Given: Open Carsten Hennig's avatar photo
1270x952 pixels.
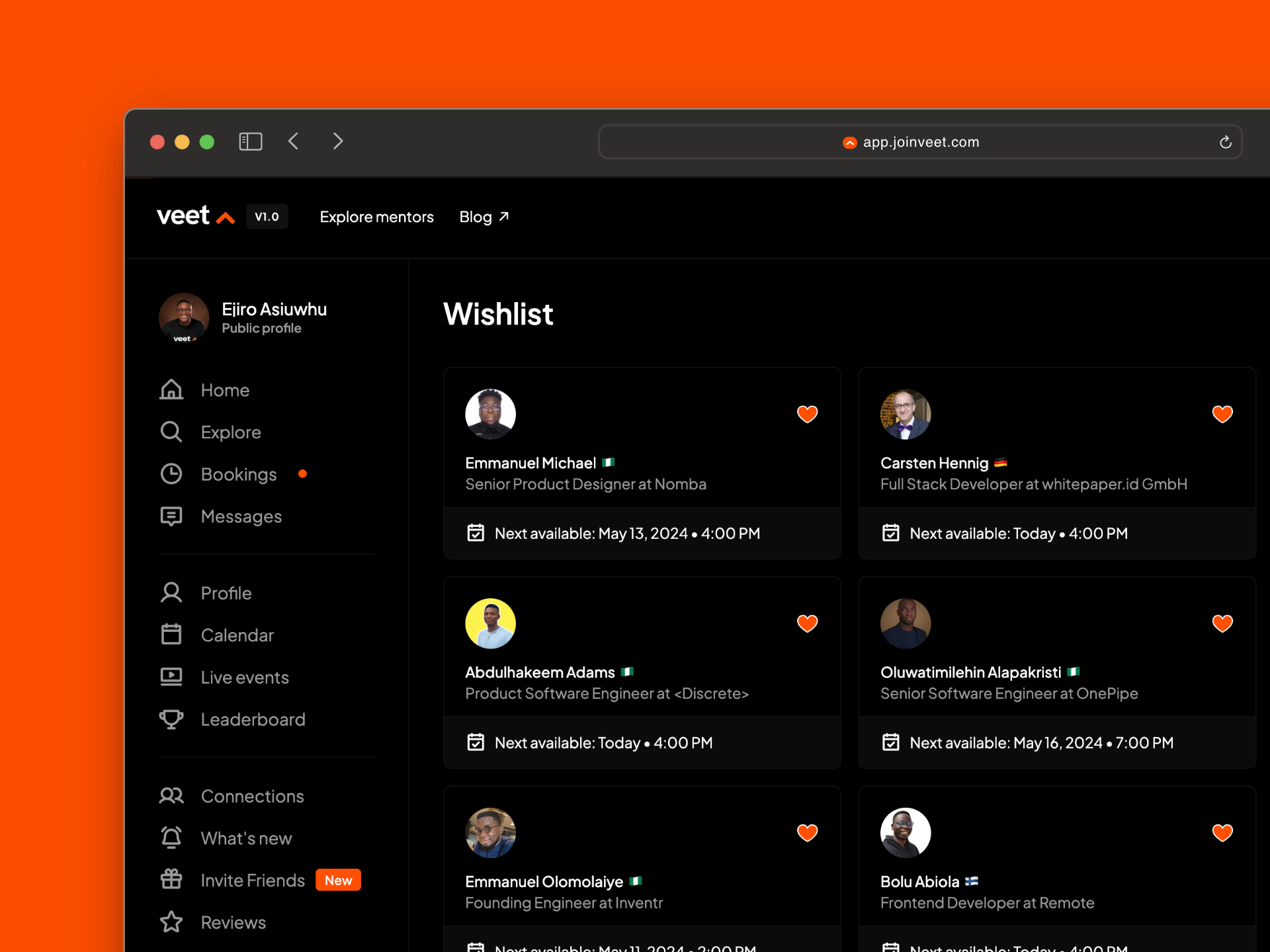Looking at the screenshot, I should [x=906, y=414].
